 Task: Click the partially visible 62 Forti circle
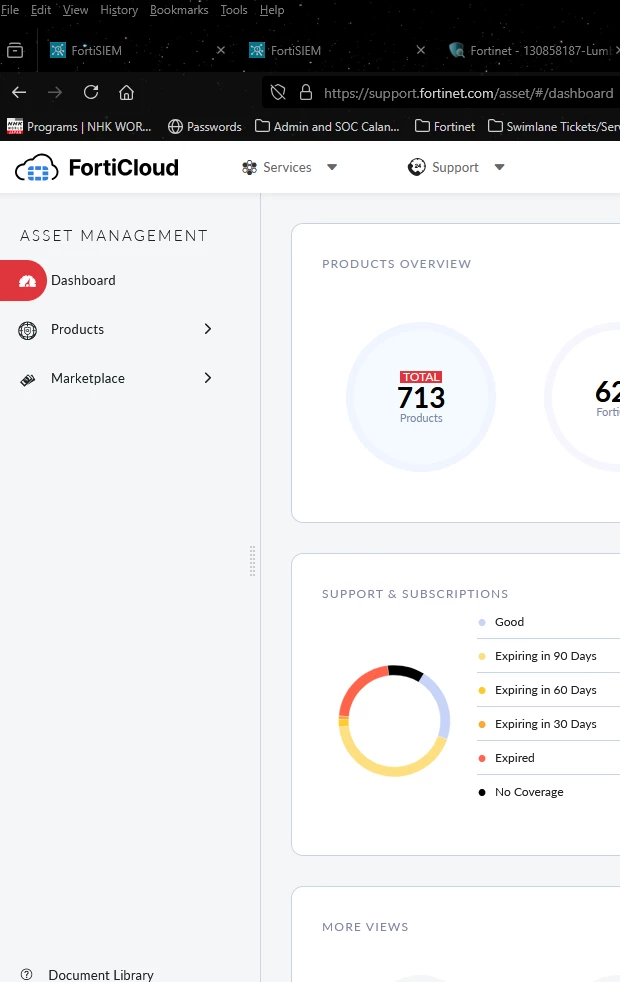point(582,397)
